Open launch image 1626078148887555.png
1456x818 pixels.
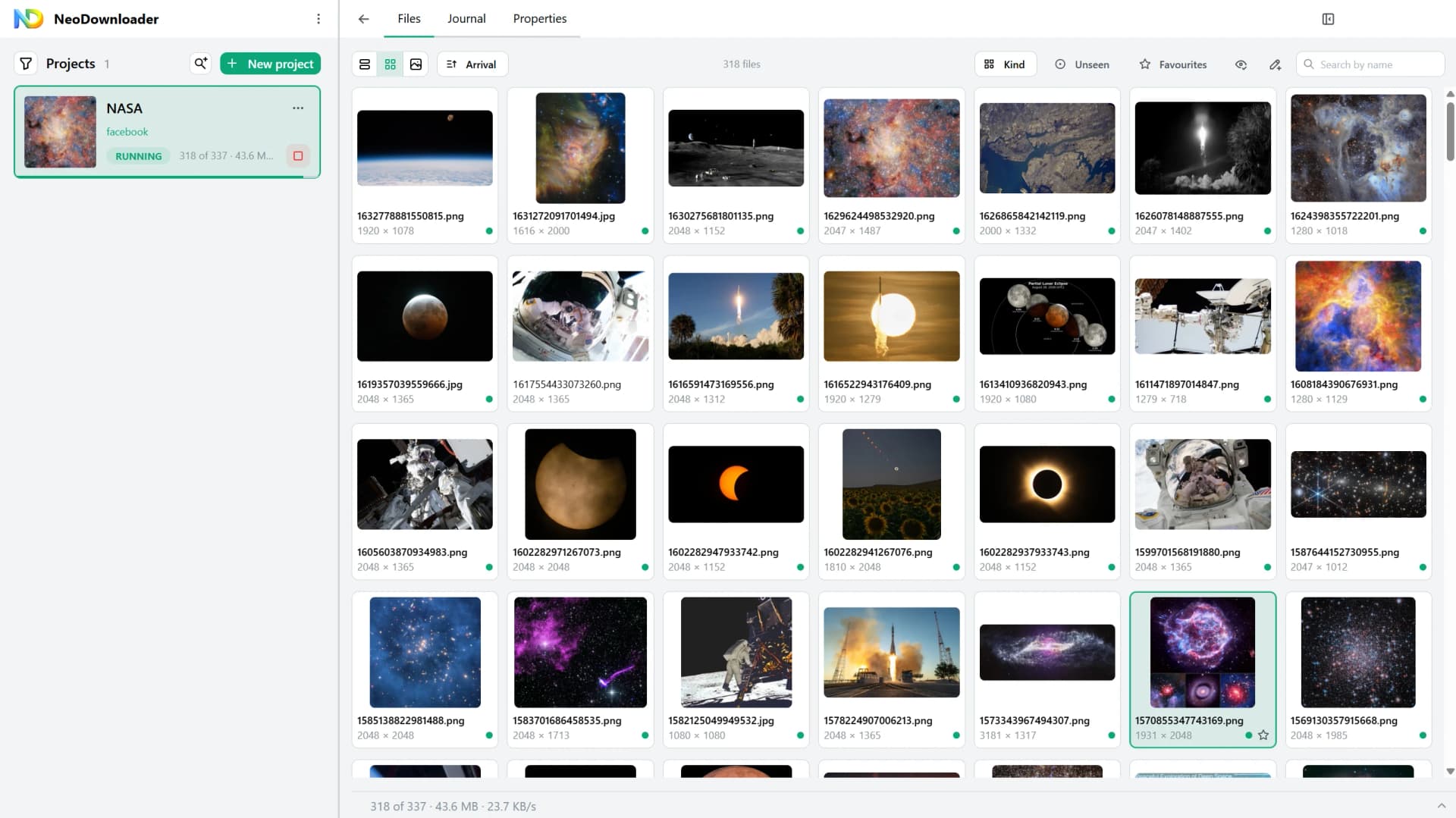(1203, 148)
